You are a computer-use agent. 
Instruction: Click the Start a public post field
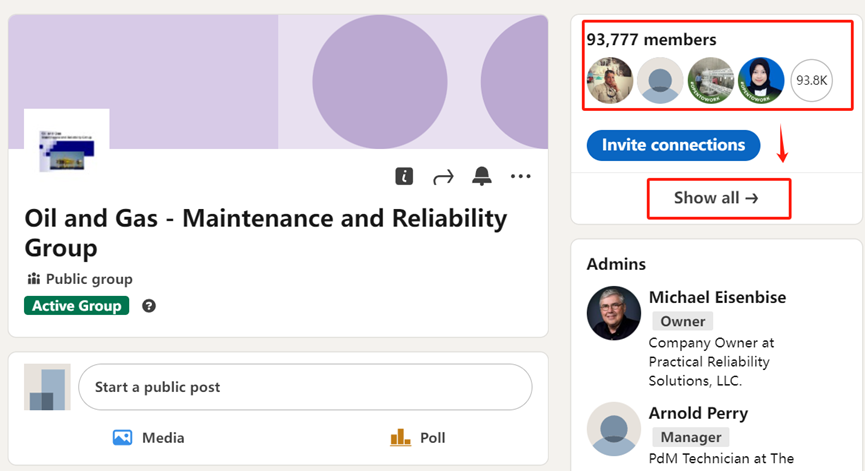305,387
